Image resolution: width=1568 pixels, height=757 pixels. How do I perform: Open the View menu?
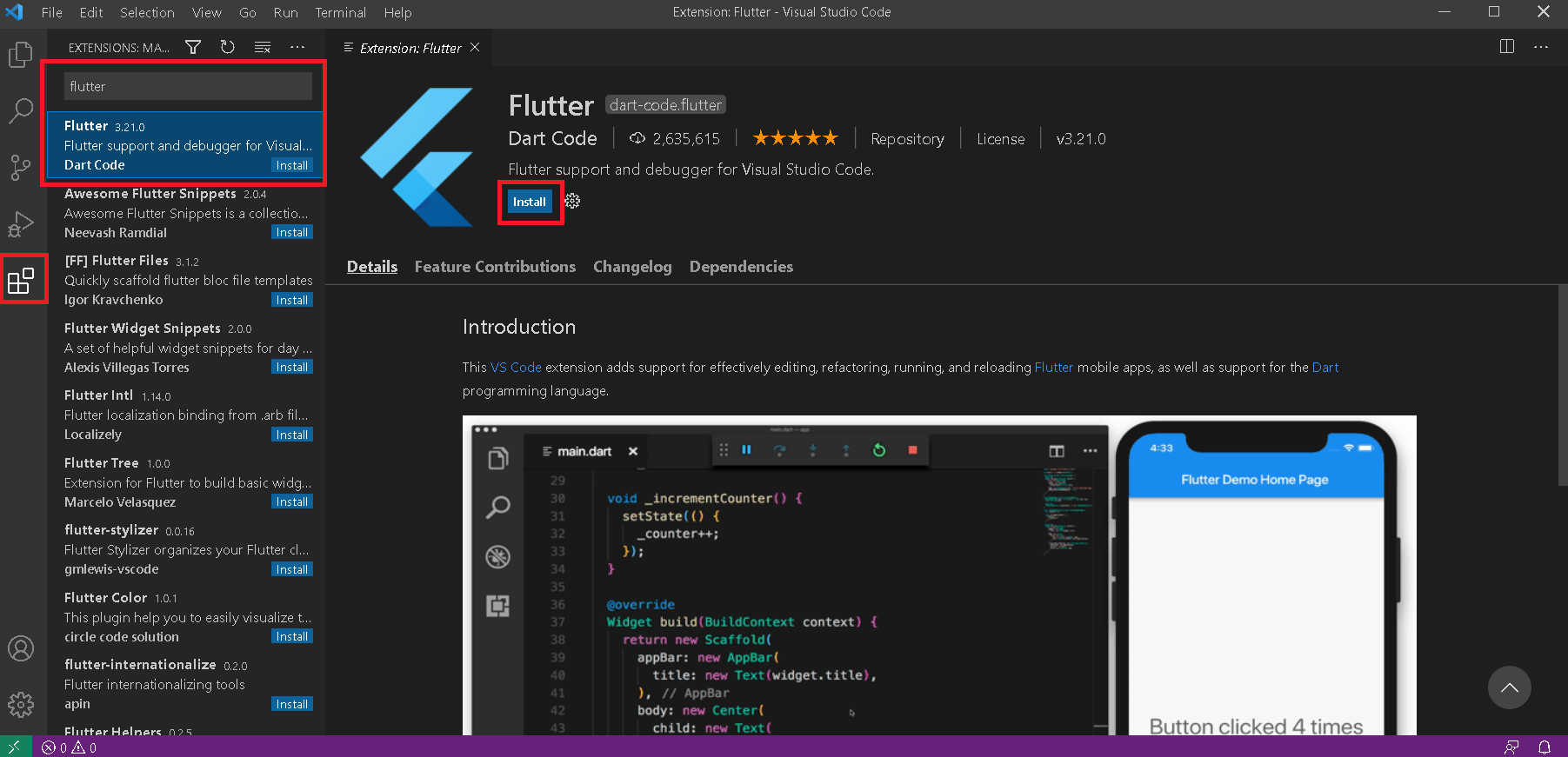[x=207, y=12]
